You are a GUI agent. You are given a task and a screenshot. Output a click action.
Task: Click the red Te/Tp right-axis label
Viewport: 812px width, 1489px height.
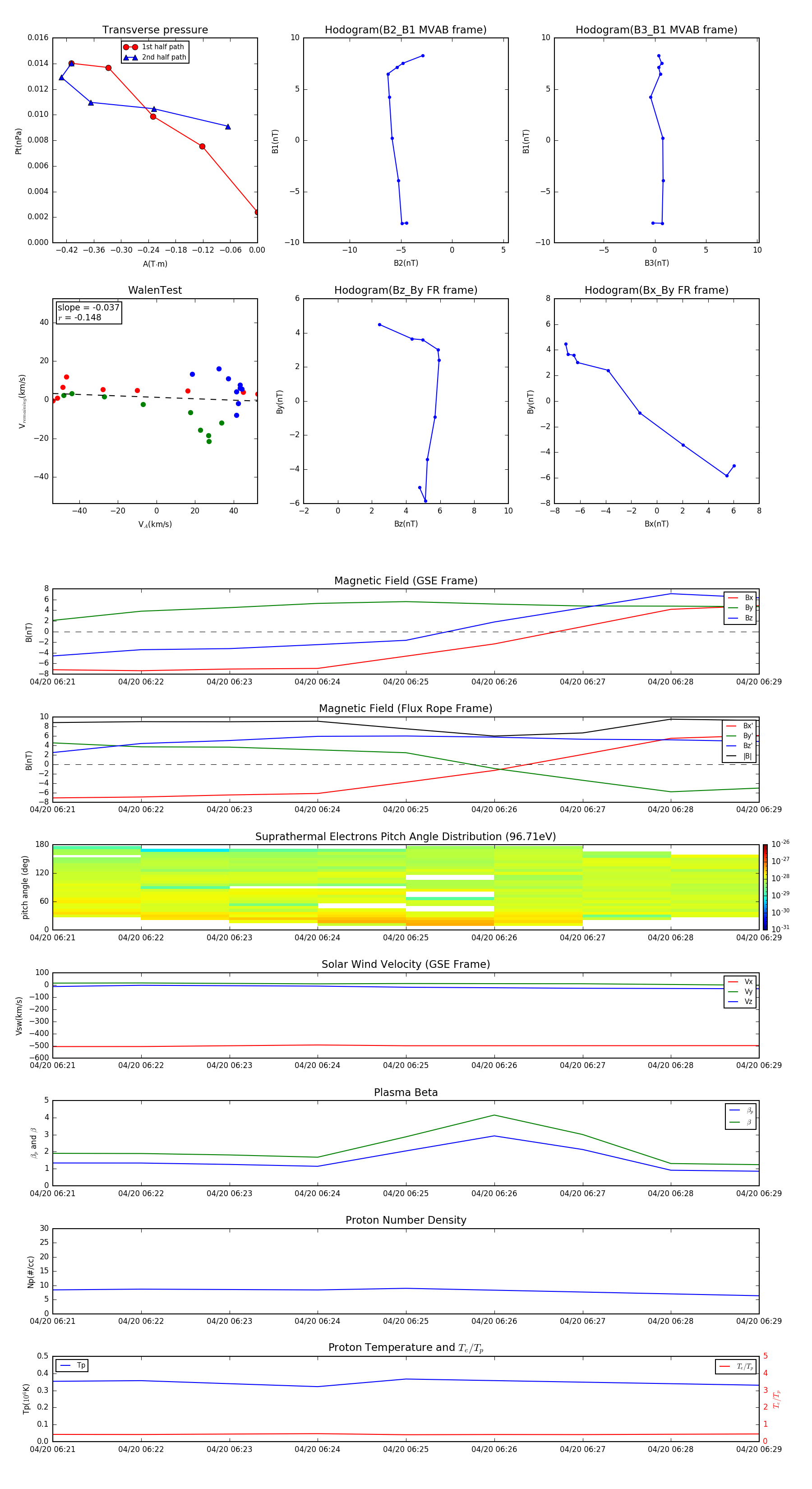776,1399
